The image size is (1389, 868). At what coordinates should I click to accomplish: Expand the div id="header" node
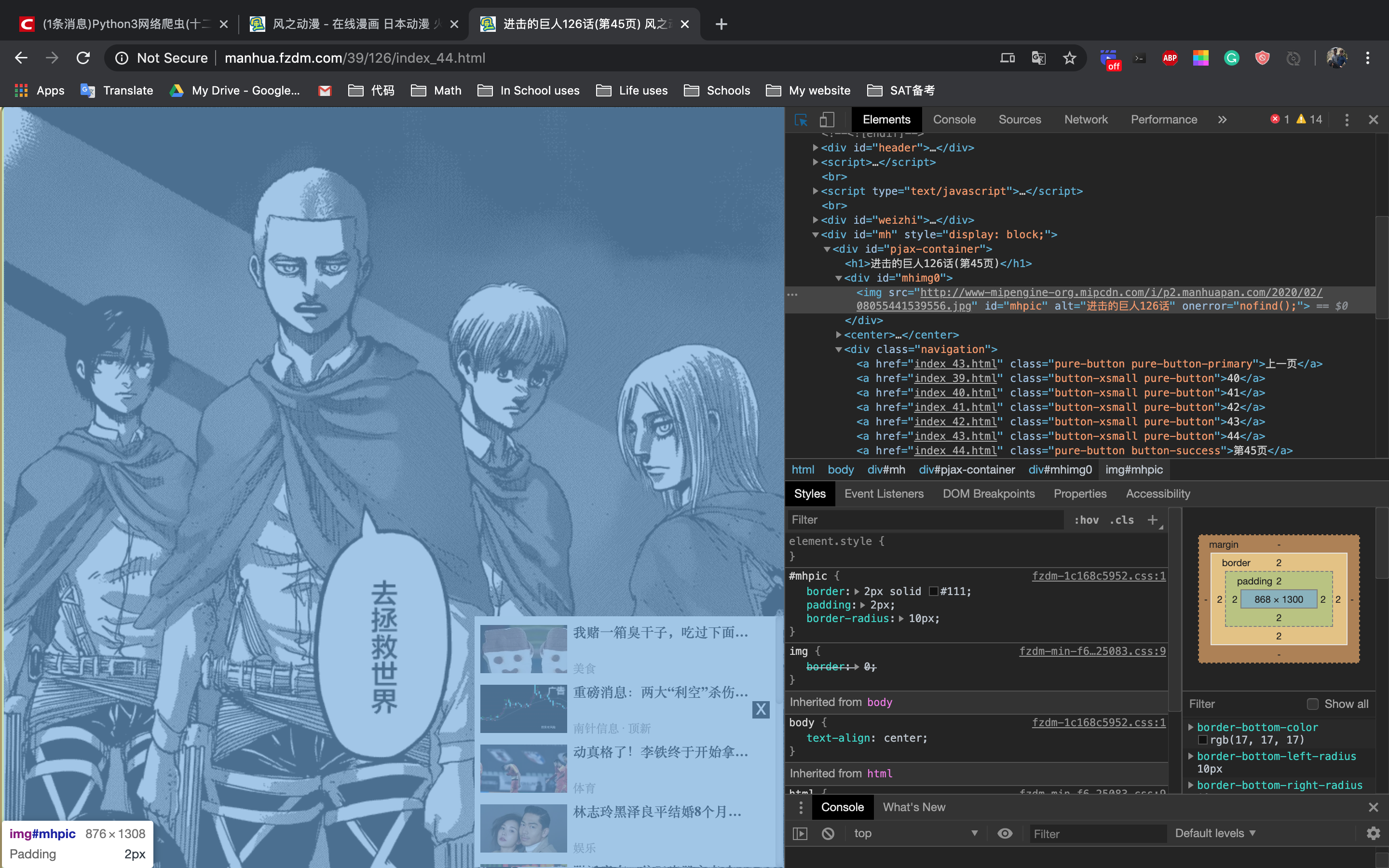click(815, 148)
